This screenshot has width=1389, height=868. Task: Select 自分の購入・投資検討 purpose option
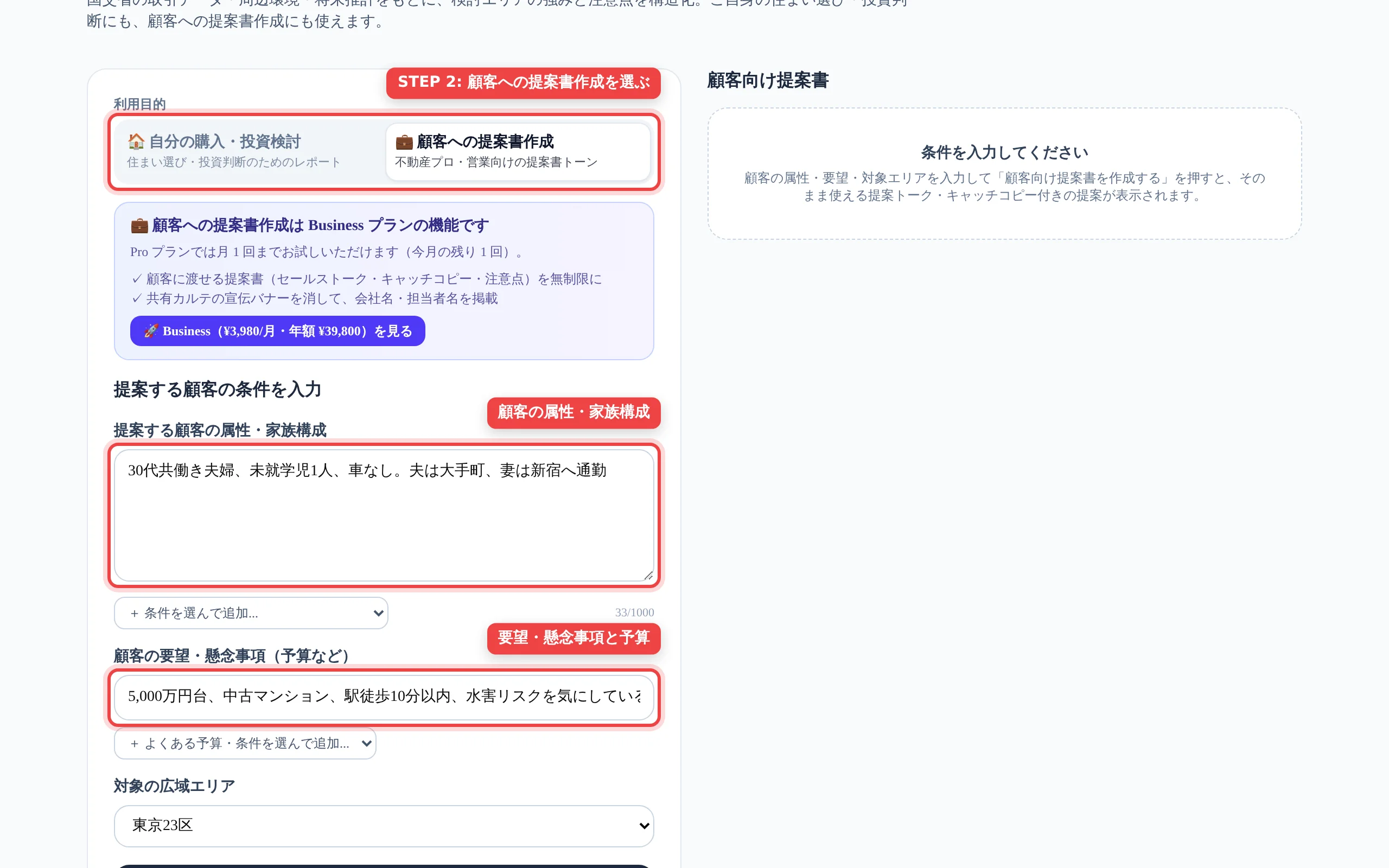point(250,151)
